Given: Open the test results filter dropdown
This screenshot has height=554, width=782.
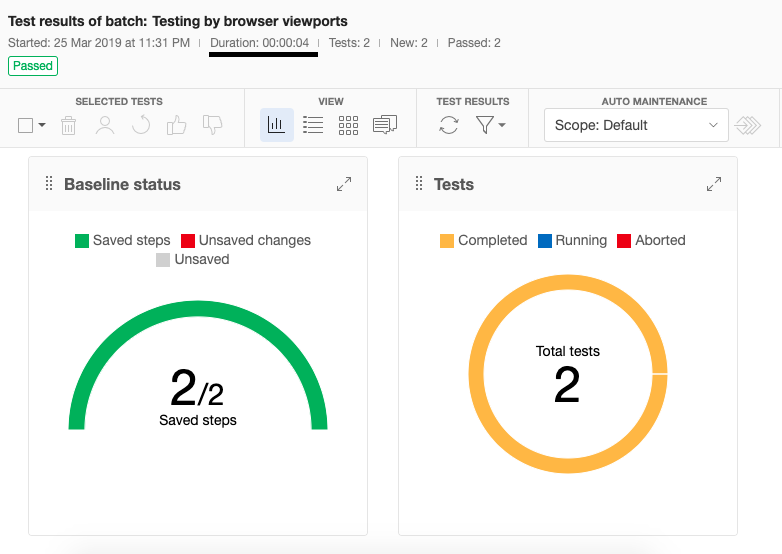Looking at the screenshot, I should (x=490, y=125).
